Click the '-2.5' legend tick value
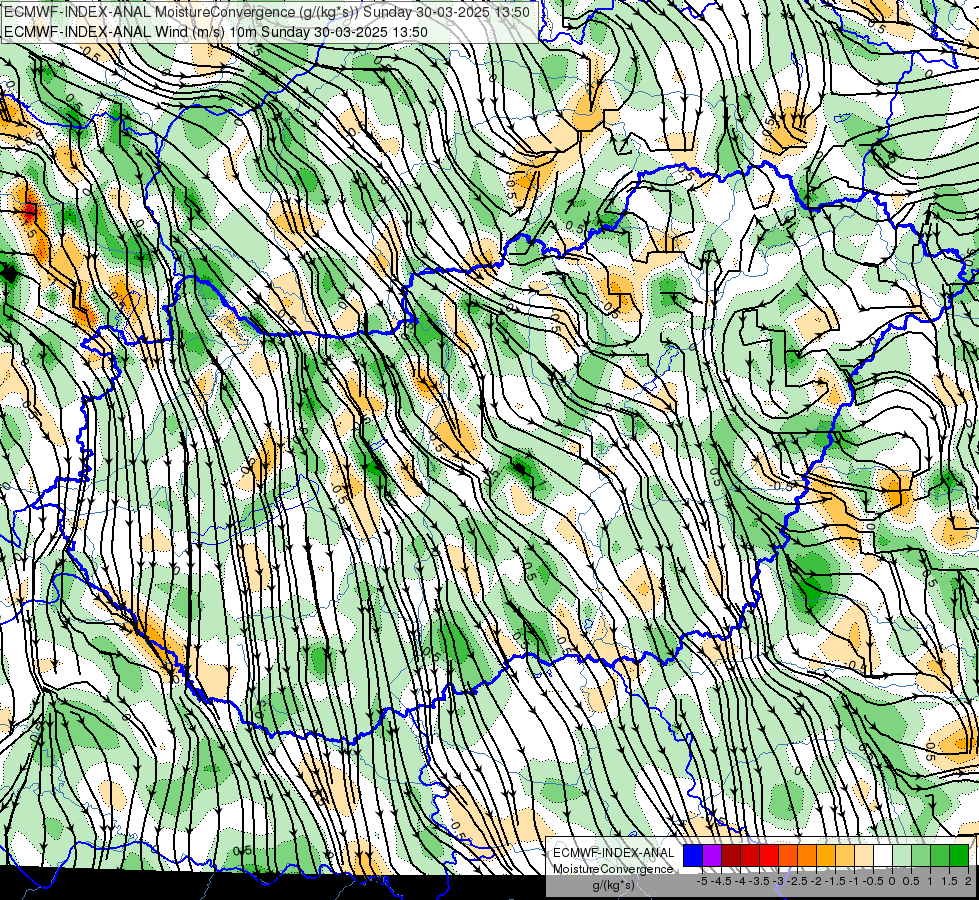This screenshot has height=900, width=979. click(x=797, y=881)
